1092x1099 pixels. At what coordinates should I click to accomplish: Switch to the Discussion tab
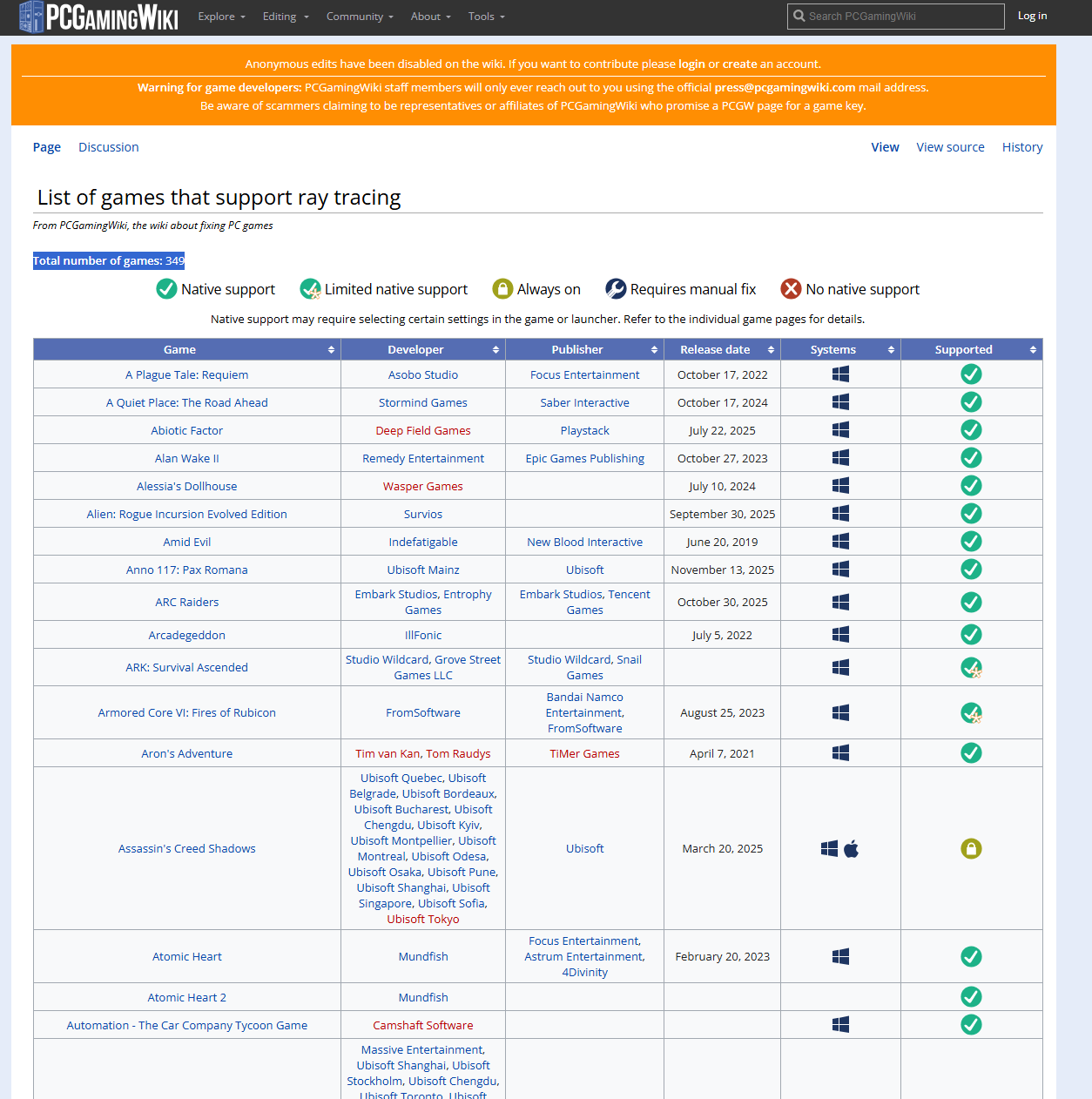click(109, 147)
